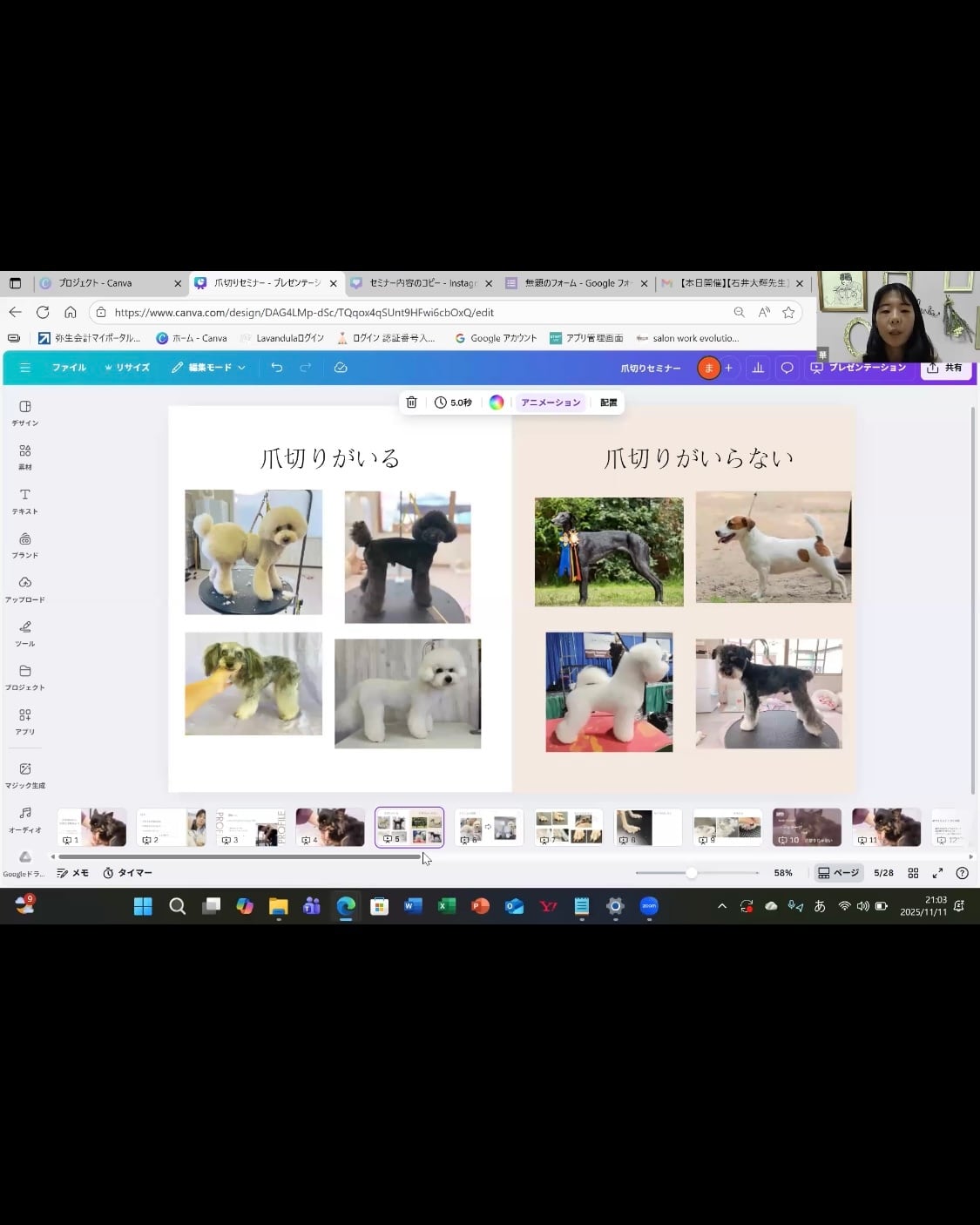Image resolution: width=980 pixels, height=1225 pixels.
Task: Bookmark this page with the star icon
Action: pos(788,312)
